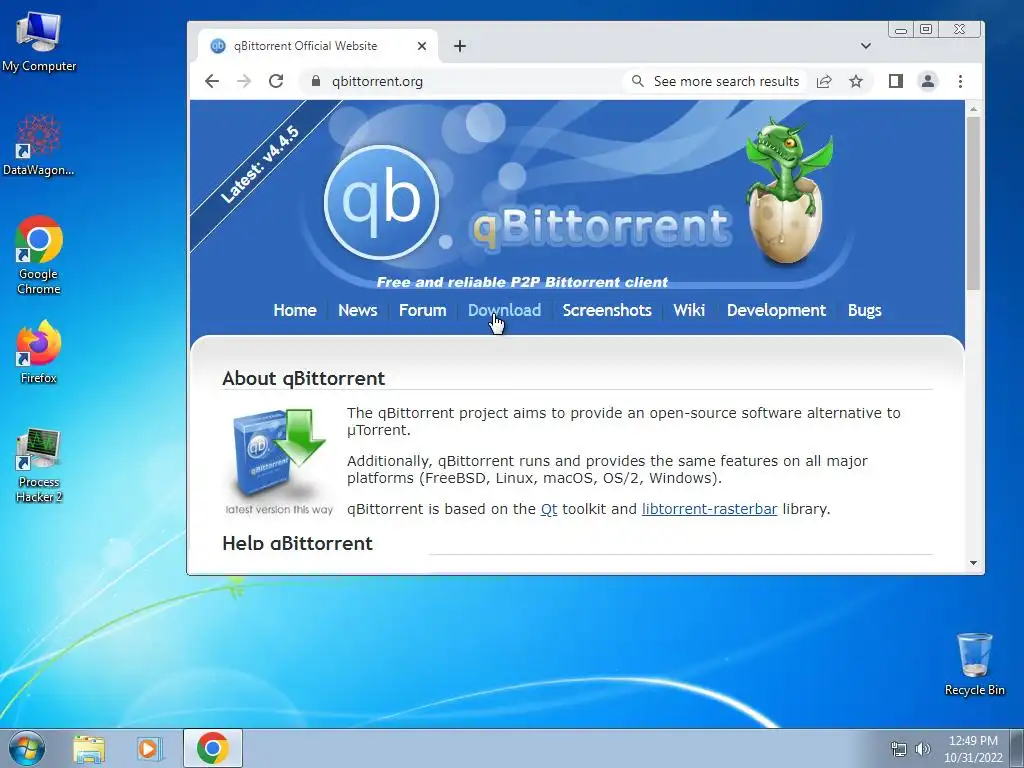
Task: Open the volume speaker tray icon
Action: pos(922,749)
